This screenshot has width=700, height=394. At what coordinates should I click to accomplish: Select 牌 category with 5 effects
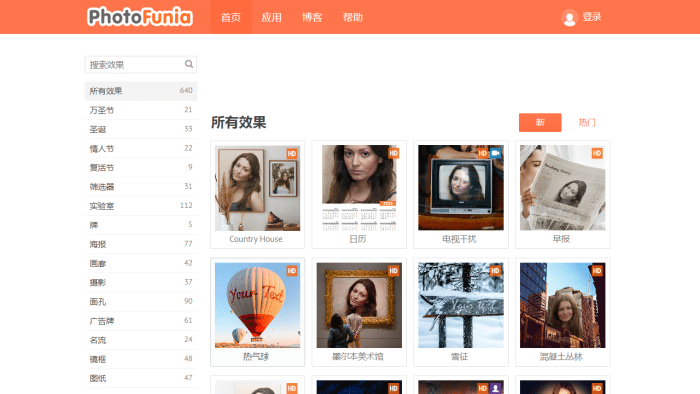(141, 225)
